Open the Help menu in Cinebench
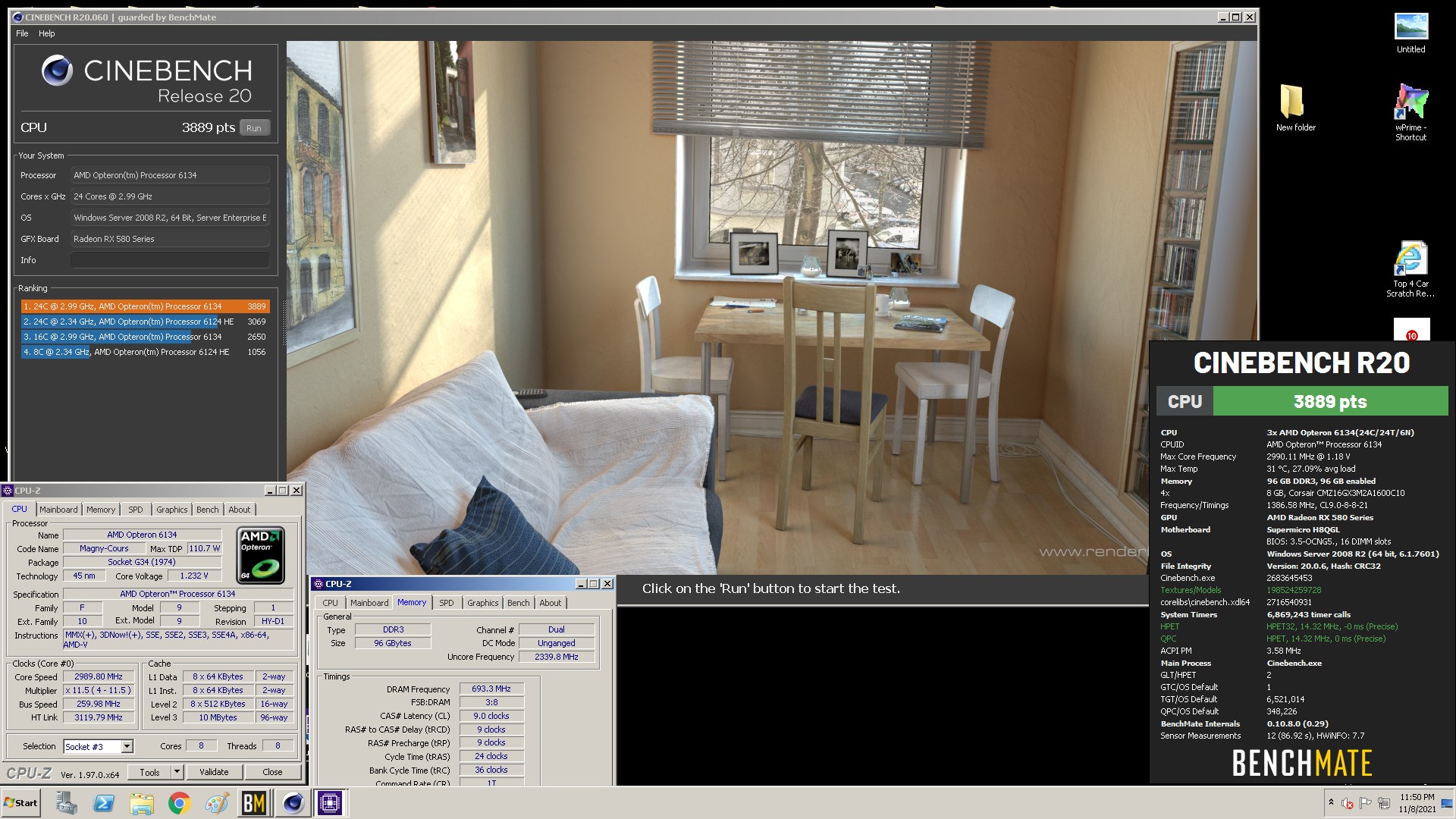Viewport: 1456px width, 819px height. point(47,33)
